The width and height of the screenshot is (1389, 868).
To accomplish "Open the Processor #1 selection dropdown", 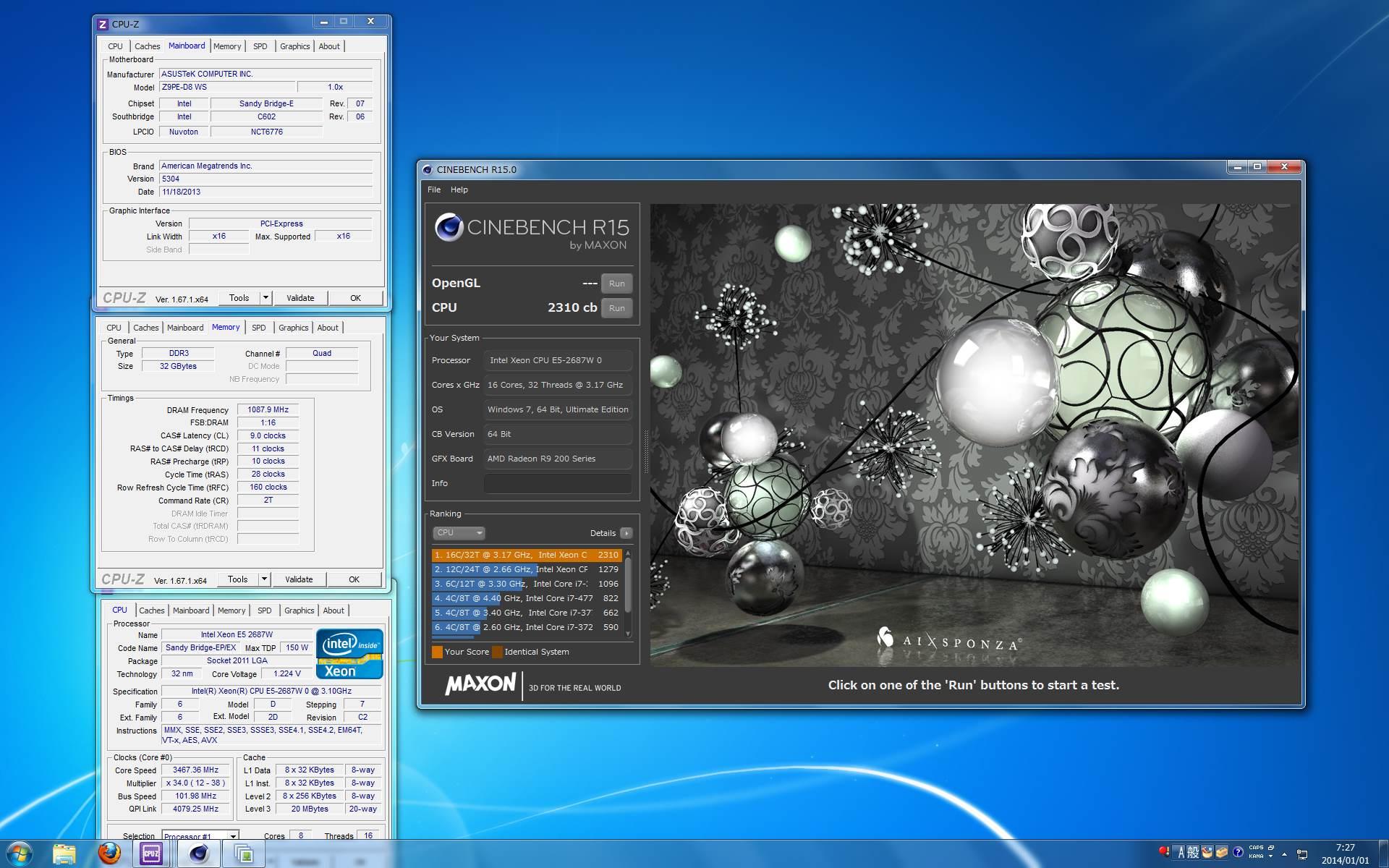I will tap(200, 835).
